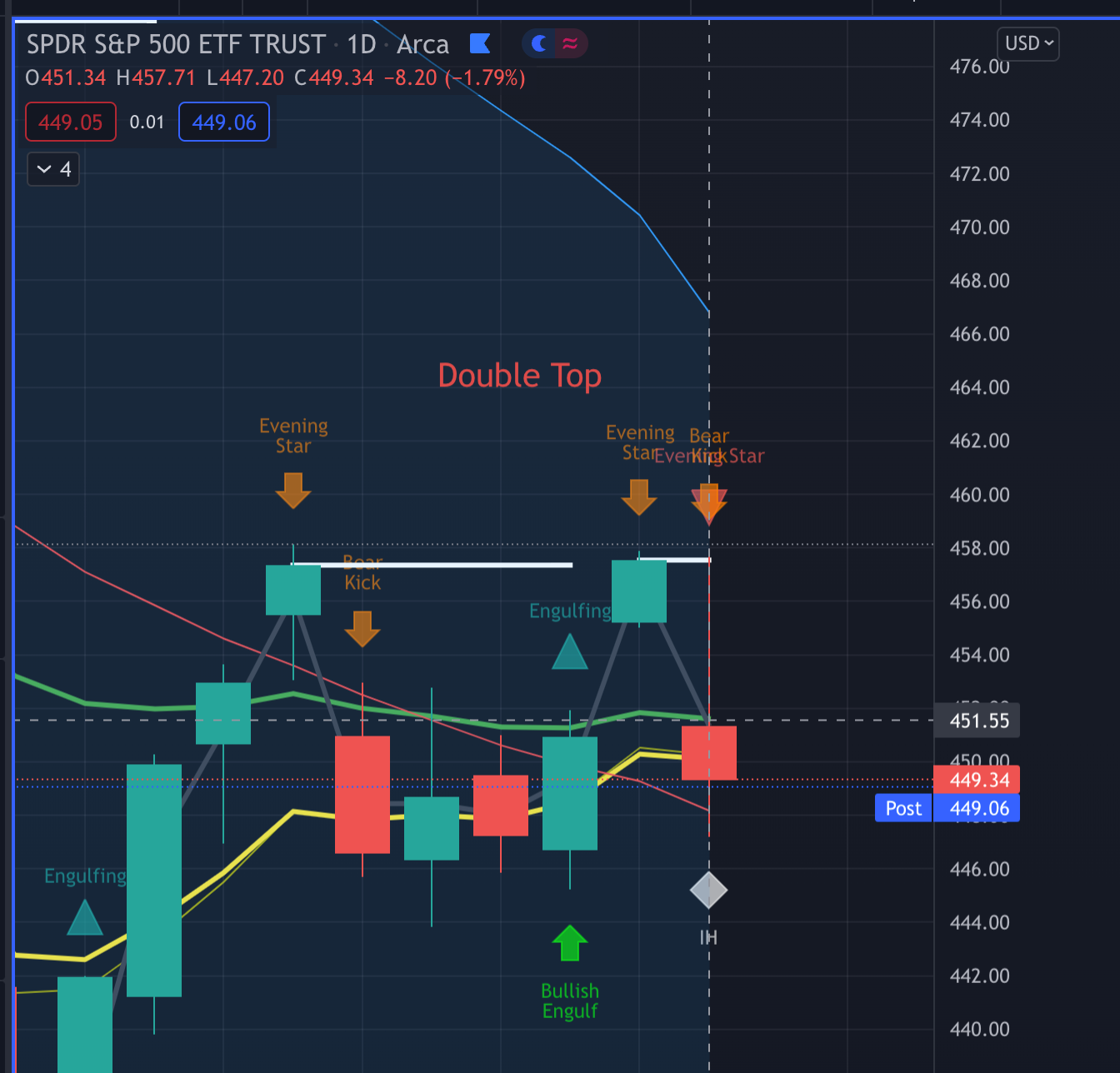The width and height of the screenshot is (1120, 1073).
Task: Click the -8.20 (-1.79%) change value
Action: click(x=455, y=78)
